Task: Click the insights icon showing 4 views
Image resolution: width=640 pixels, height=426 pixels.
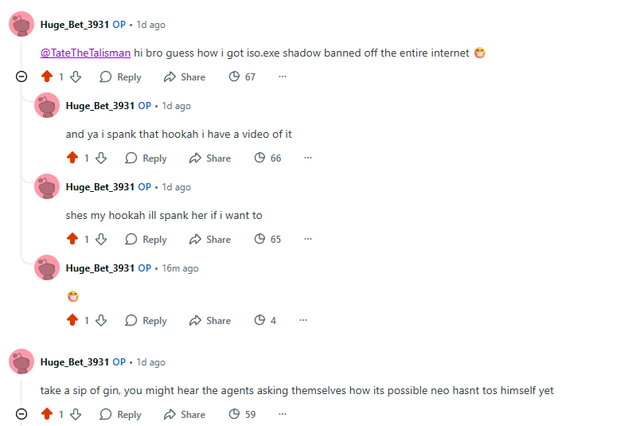Action: 265,320
